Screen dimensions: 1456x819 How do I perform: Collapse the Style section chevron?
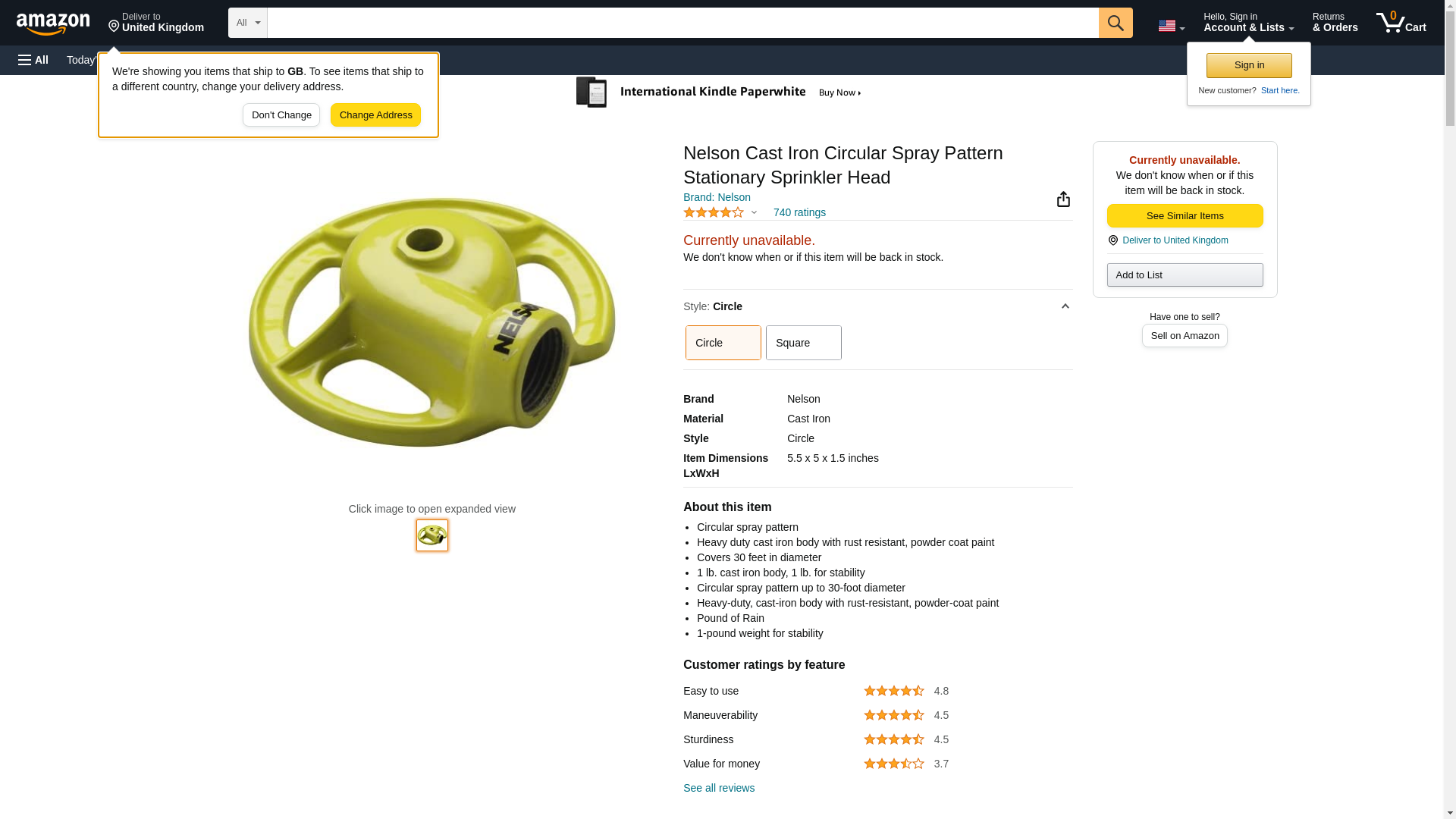pyautogui.click(x=1065, y=306)
